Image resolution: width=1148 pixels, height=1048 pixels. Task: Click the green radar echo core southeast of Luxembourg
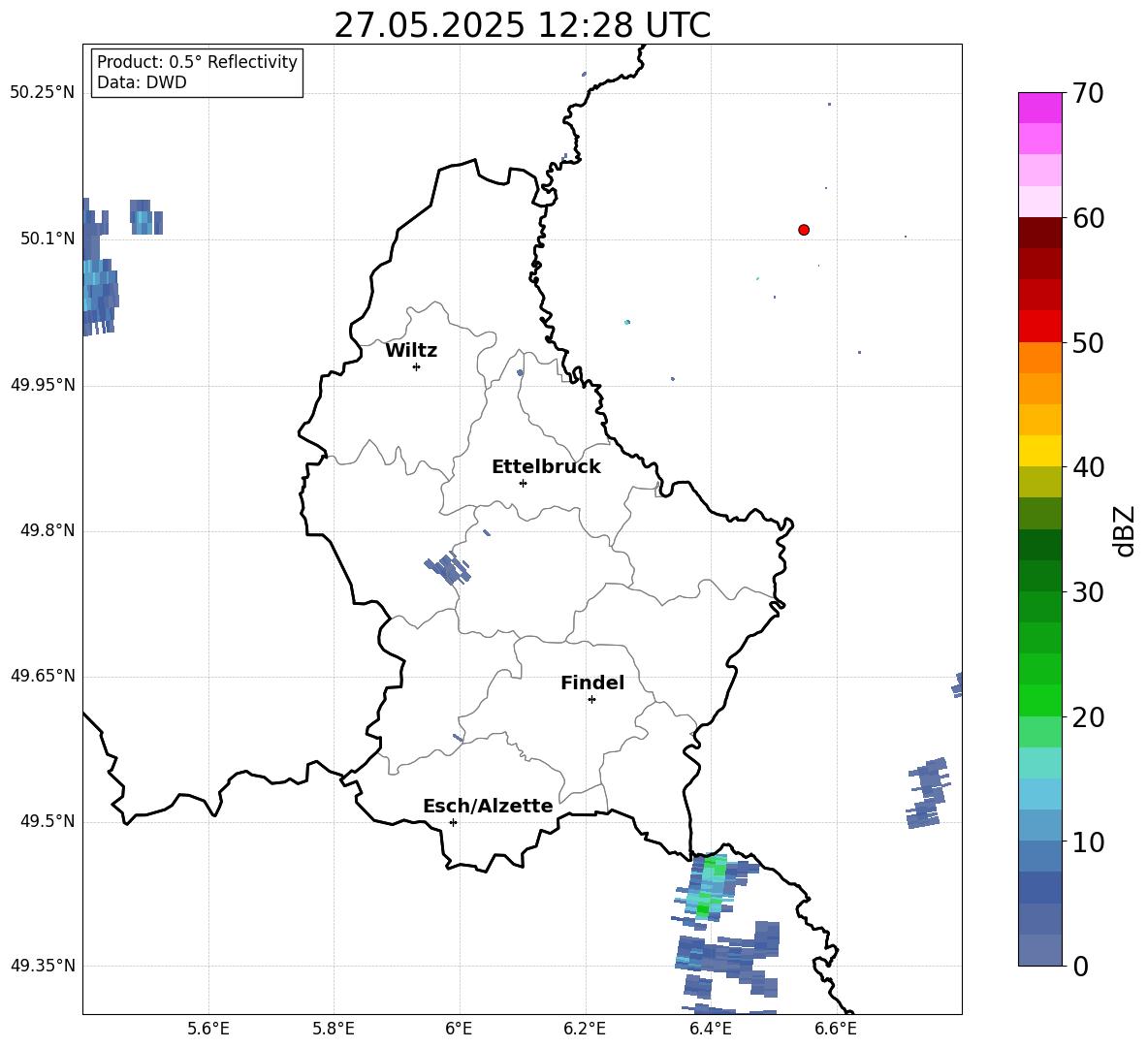pyautogui.click(x=709, y=886)
